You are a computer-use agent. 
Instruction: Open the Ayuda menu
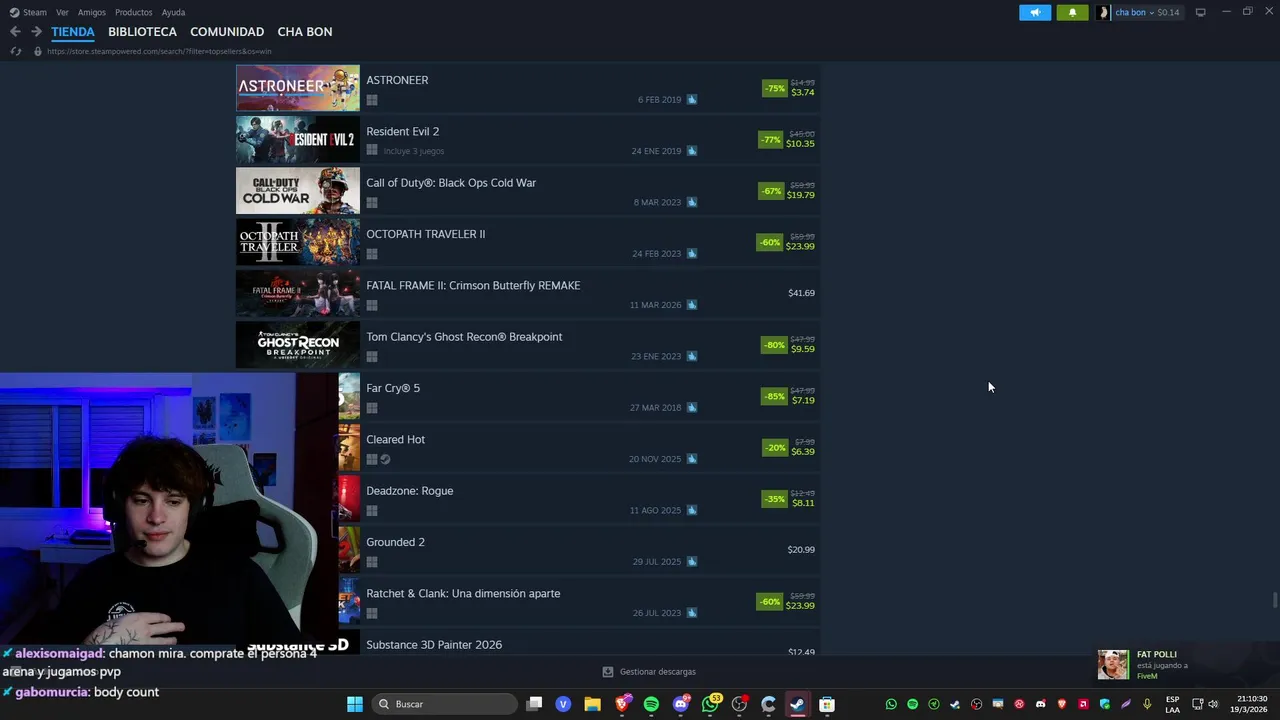pos(173,12)
